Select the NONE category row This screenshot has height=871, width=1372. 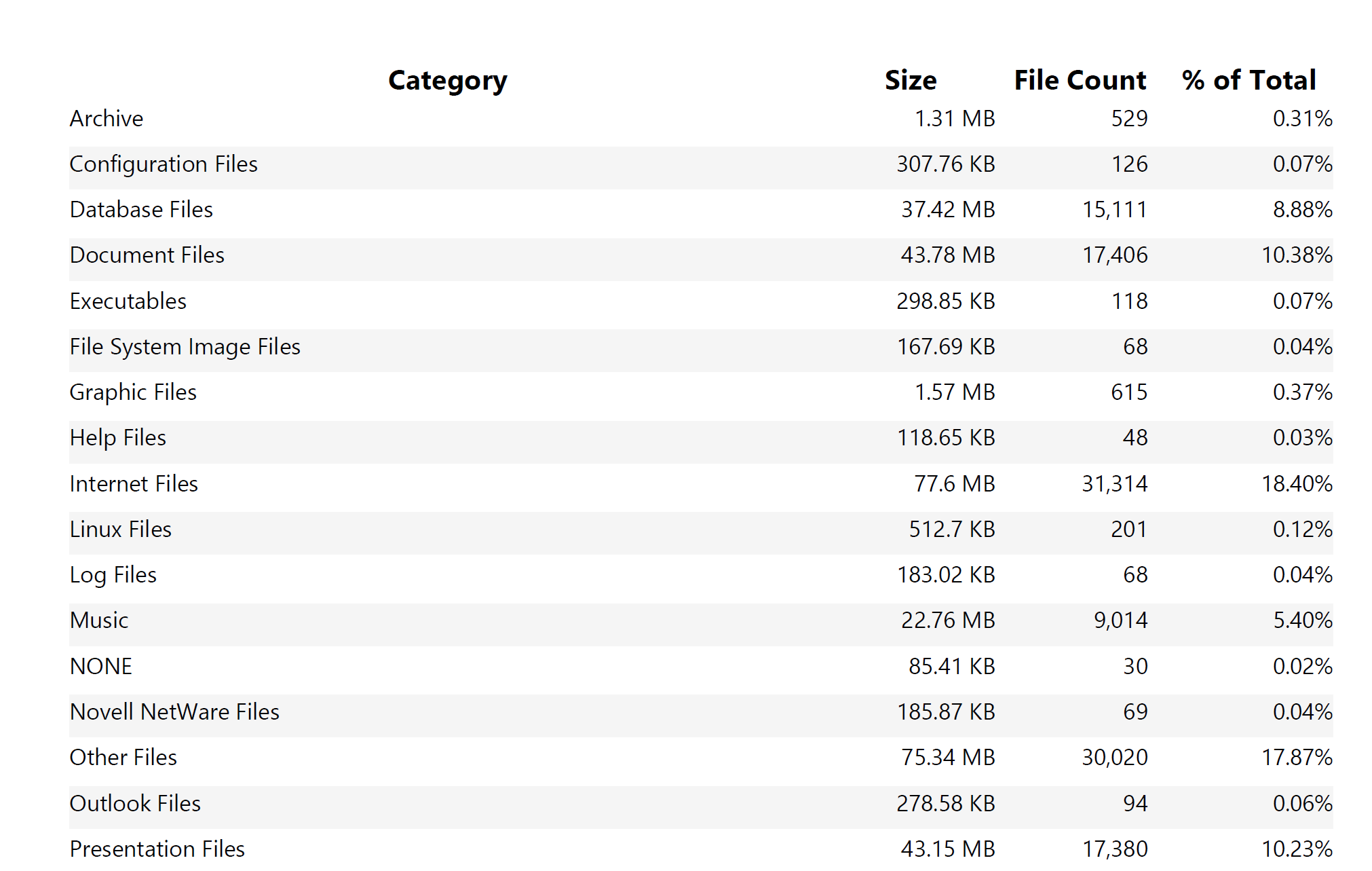100,666
